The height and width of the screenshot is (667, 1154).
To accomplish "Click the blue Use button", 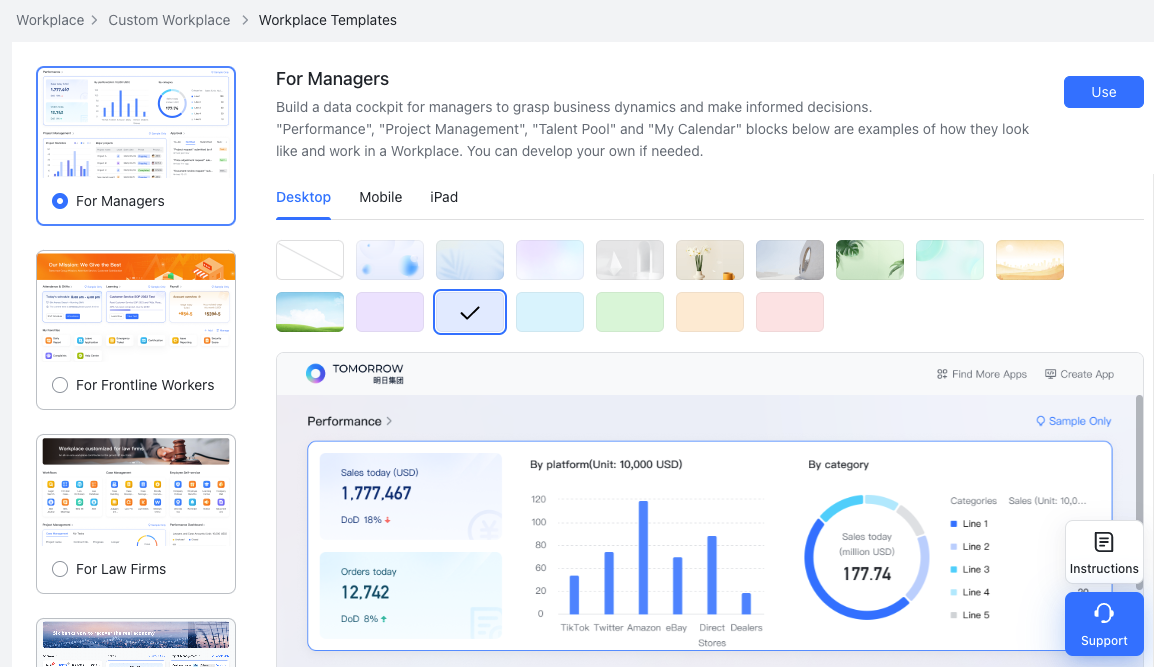I will point(1103,92).
